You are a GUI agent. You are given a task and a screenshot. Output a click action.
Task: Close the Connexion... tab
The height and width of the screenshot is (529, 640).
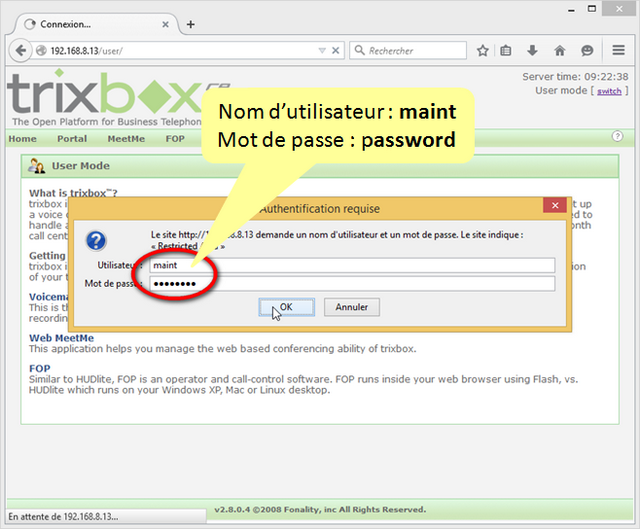tap(165, 24)
